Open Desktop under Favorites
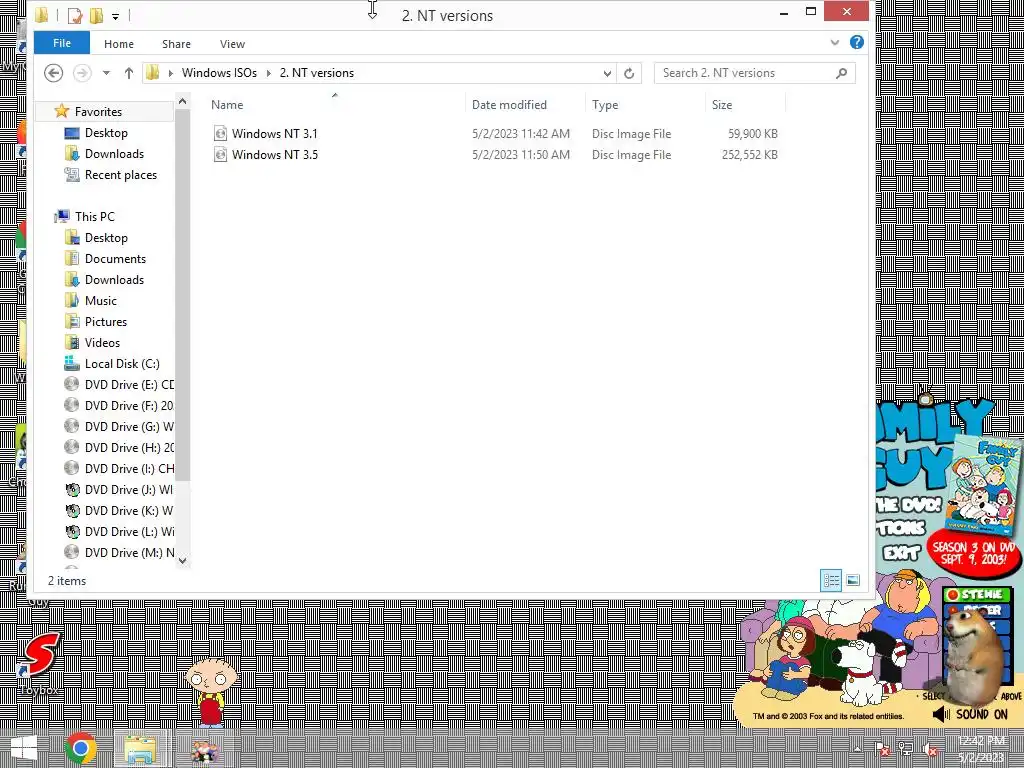Viewport: 1024px width, 768px height. [x=106, y=133]
